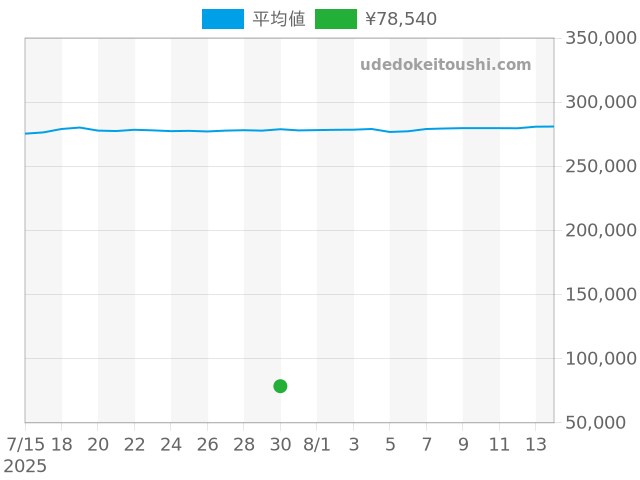The image size is (640, 480).
Task: Click the 22 date label on x-axis
Action: point(134,444)
